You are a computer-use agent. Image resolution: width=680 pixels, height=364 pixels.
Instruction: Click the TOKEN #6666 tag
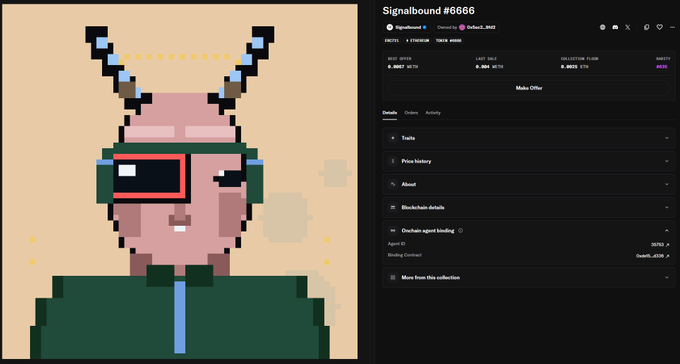tap(448, 41)
